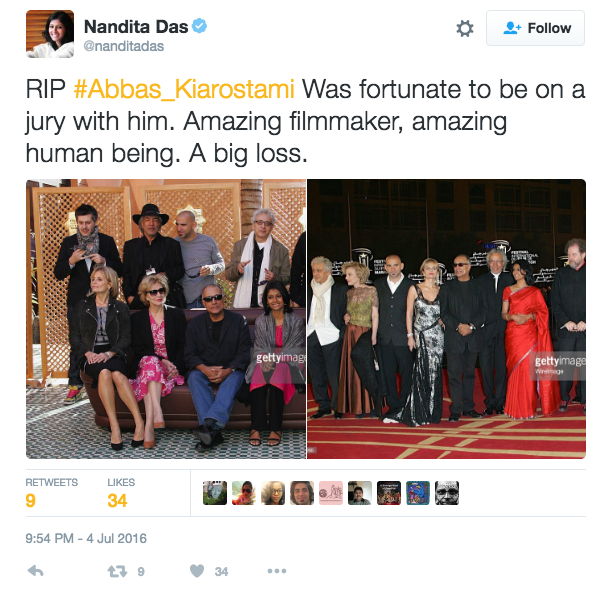This screenshot has height=595, width=611.
Task: Show the list of 34 likes
Action: (x=121, y=493)
